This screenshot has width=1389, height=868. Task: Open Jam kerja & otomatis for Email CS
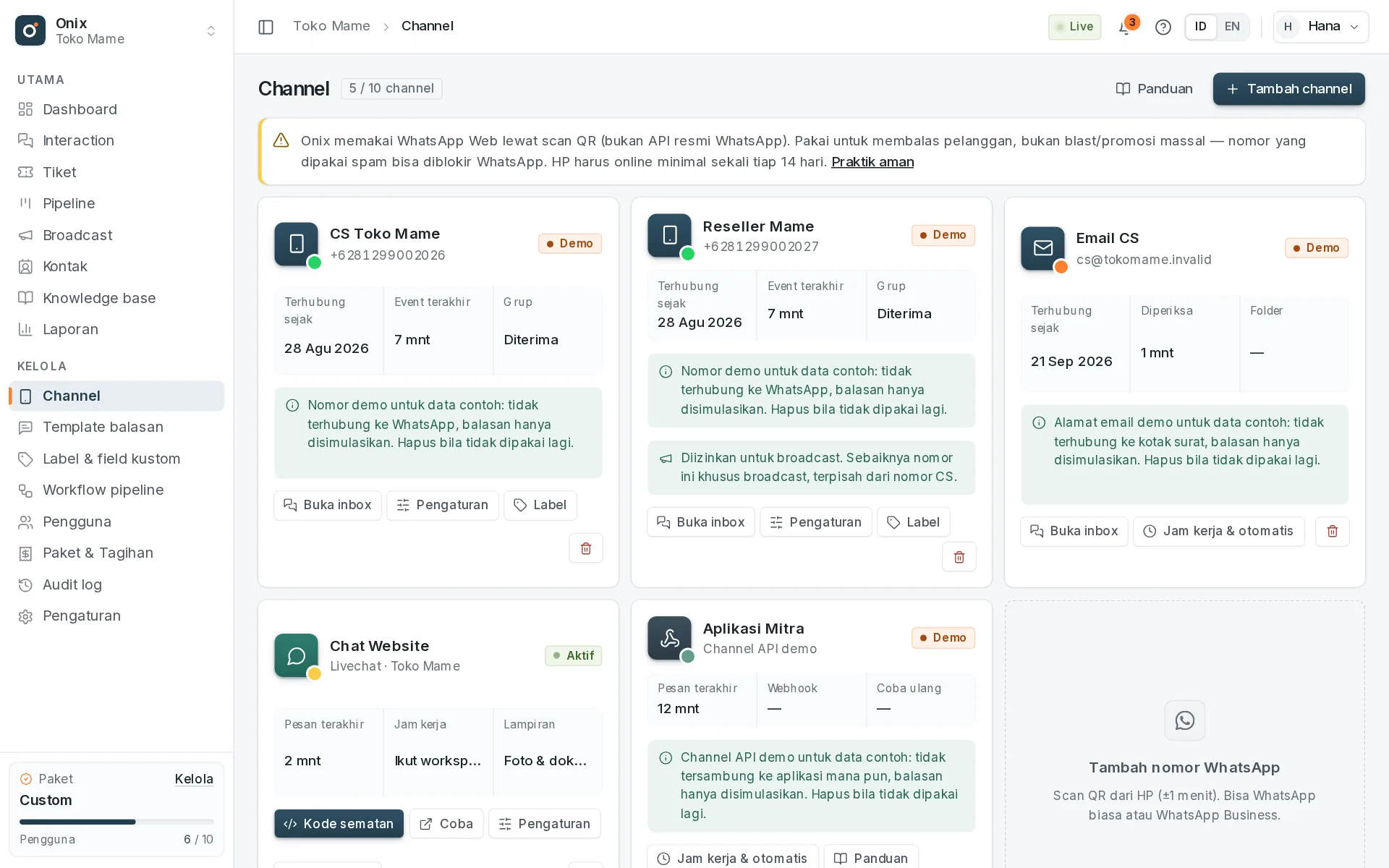(1218, 532)
